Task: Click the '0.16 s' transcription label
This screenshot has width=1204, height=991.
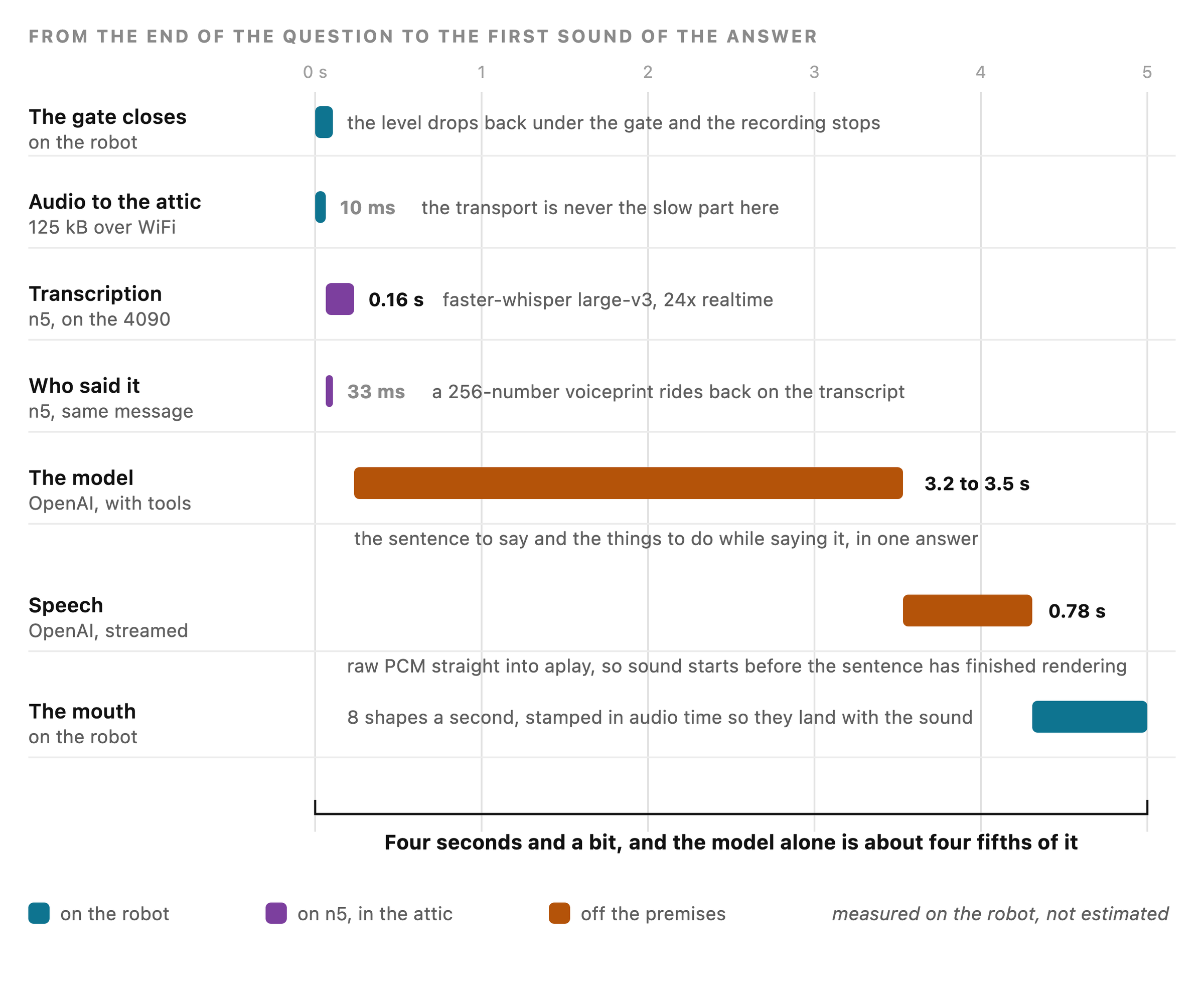Action: pos(396,300)
